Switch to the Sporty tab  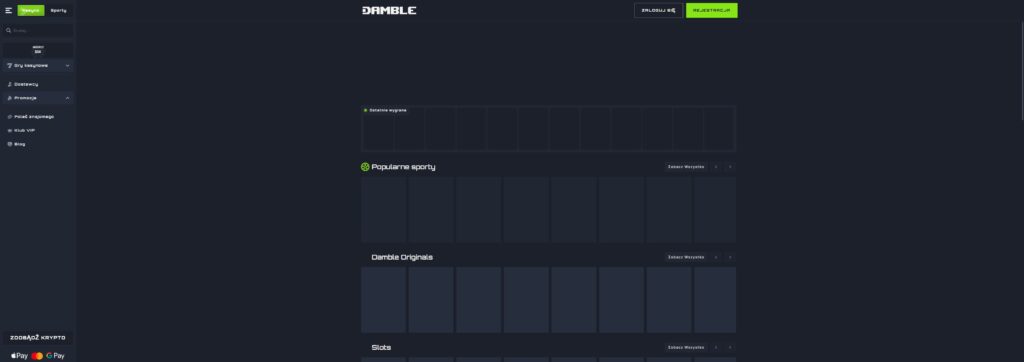click(x=59, y=10)
